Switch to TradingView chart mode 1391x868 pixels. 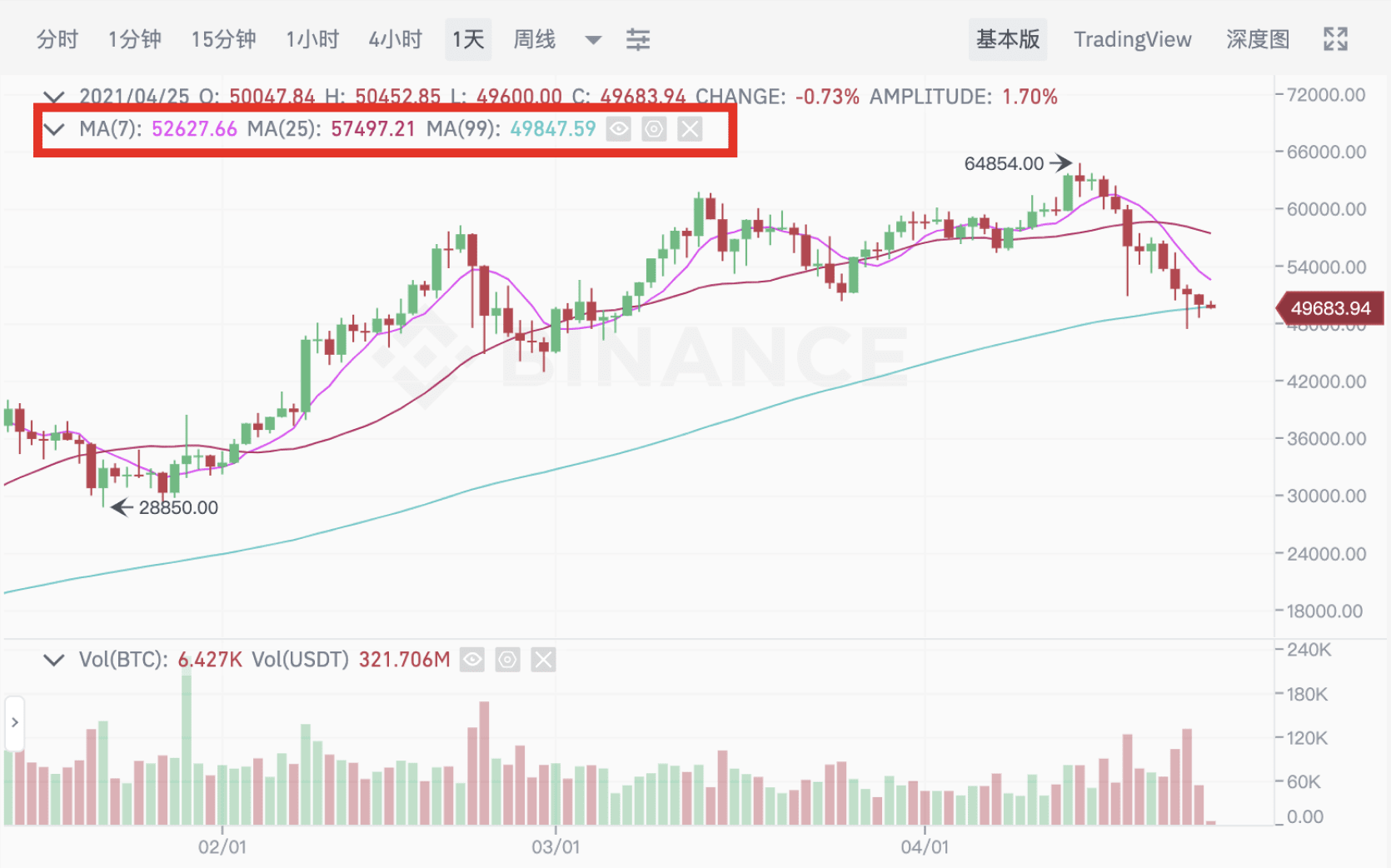pyautogui.click(x=1132, y=39)
